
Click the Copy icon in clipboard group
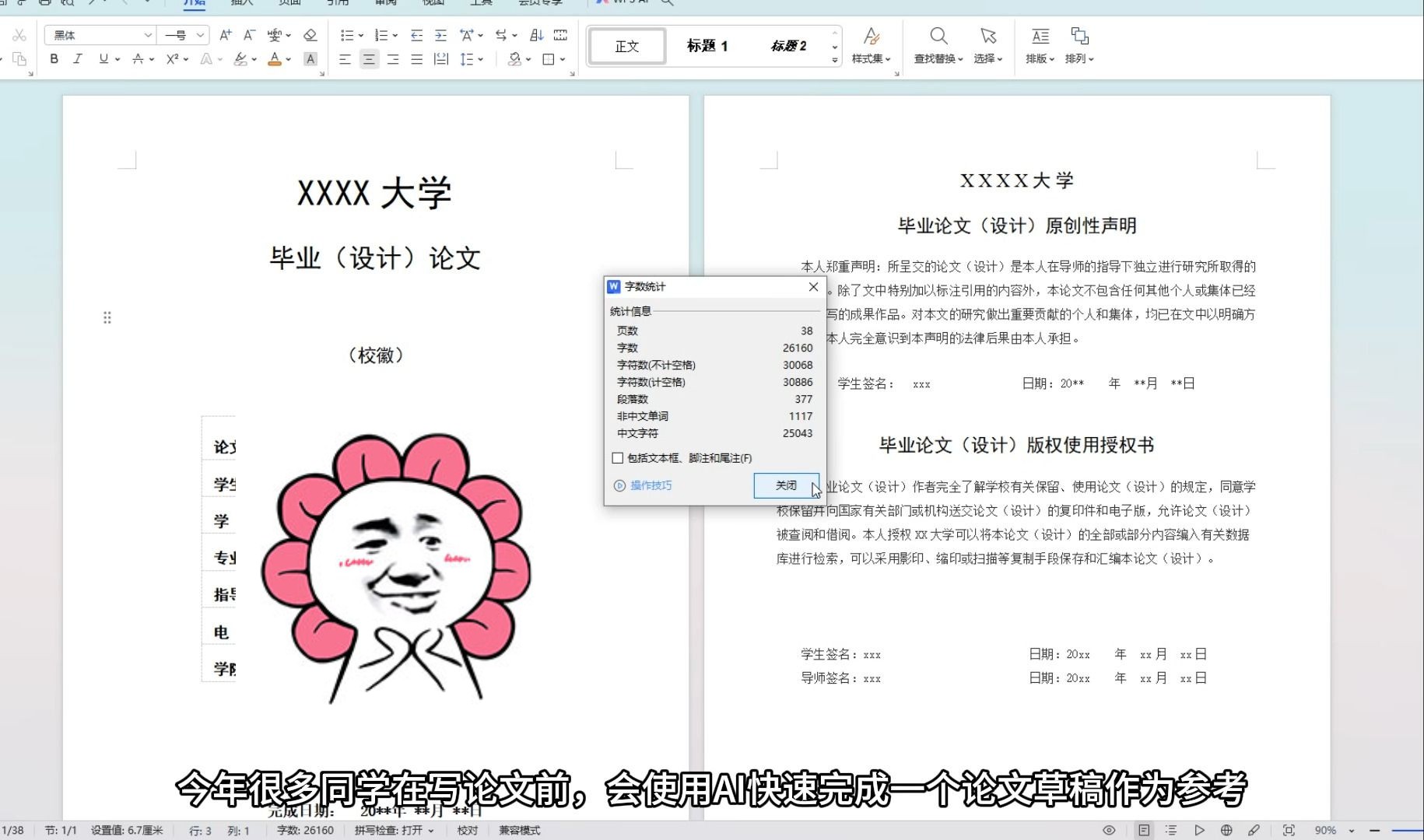click(19, 59)
